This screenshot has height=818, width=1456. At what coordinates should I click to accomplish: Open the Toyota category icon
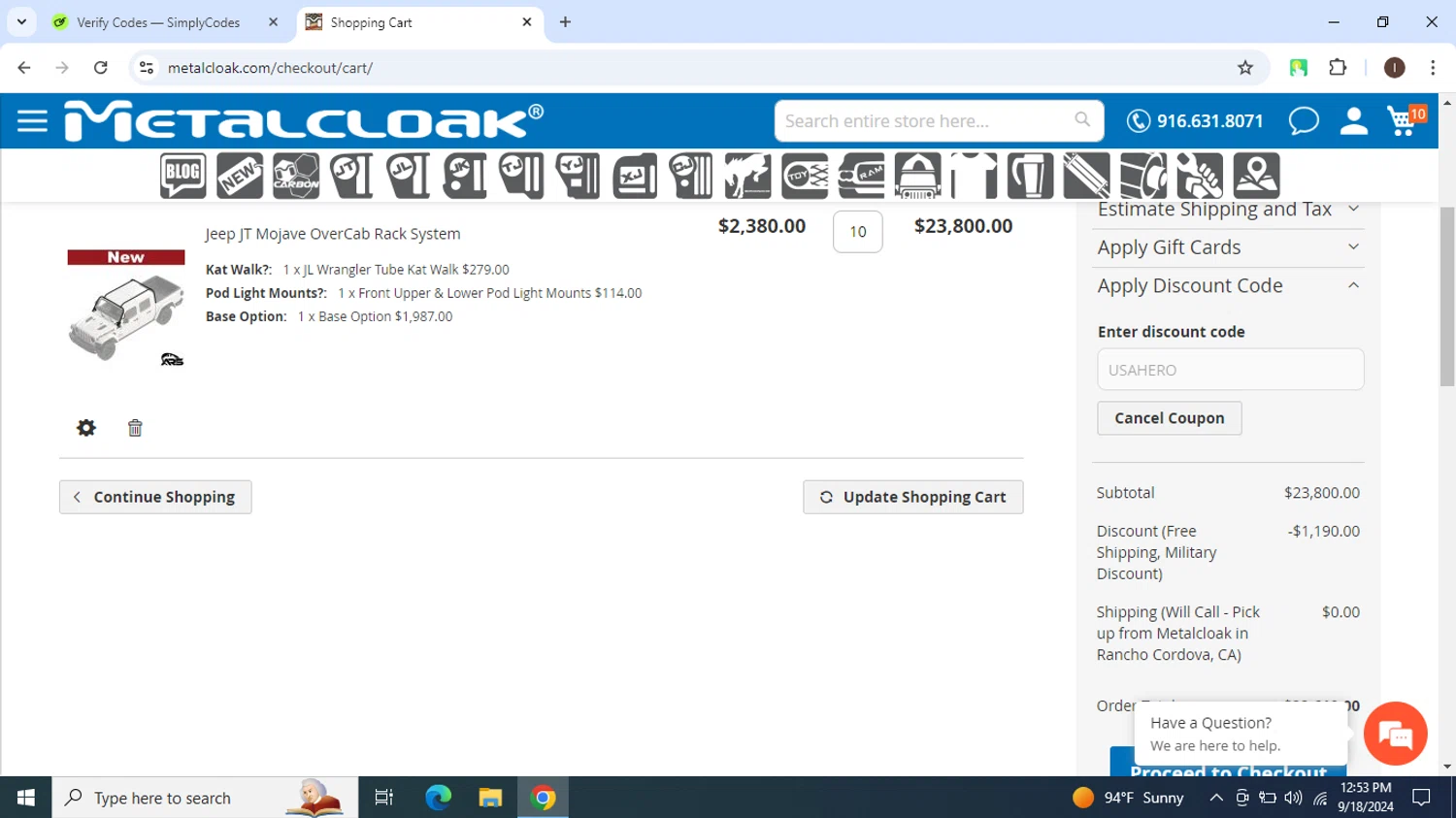805,176
